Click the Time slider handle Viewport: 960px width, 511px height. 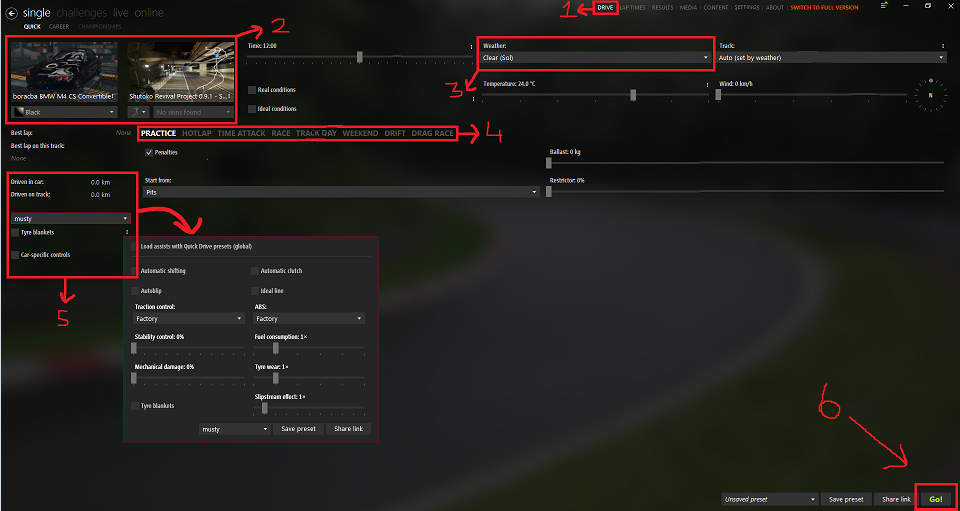click(x=360, y=58)
